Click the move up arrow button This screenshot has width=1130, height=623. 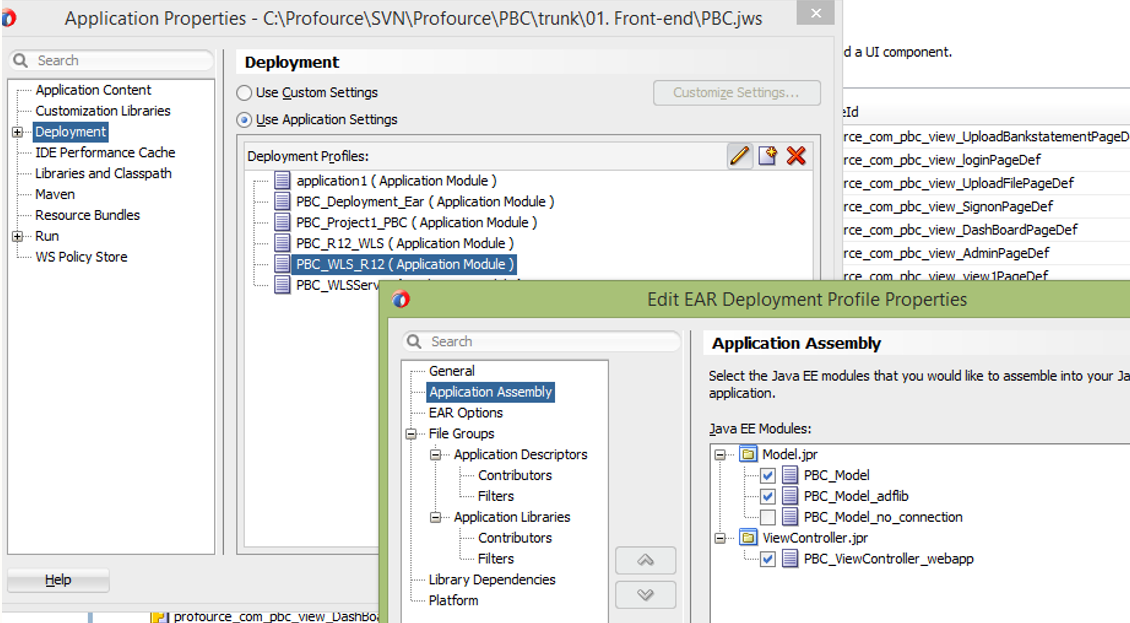(646, 560)
